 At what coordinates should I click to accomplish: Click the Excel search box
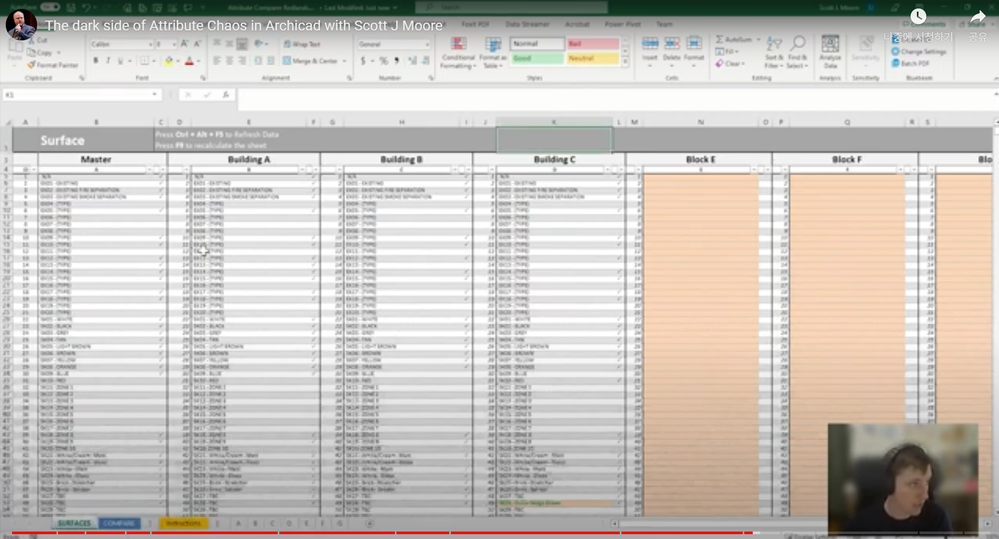point(512,7)
